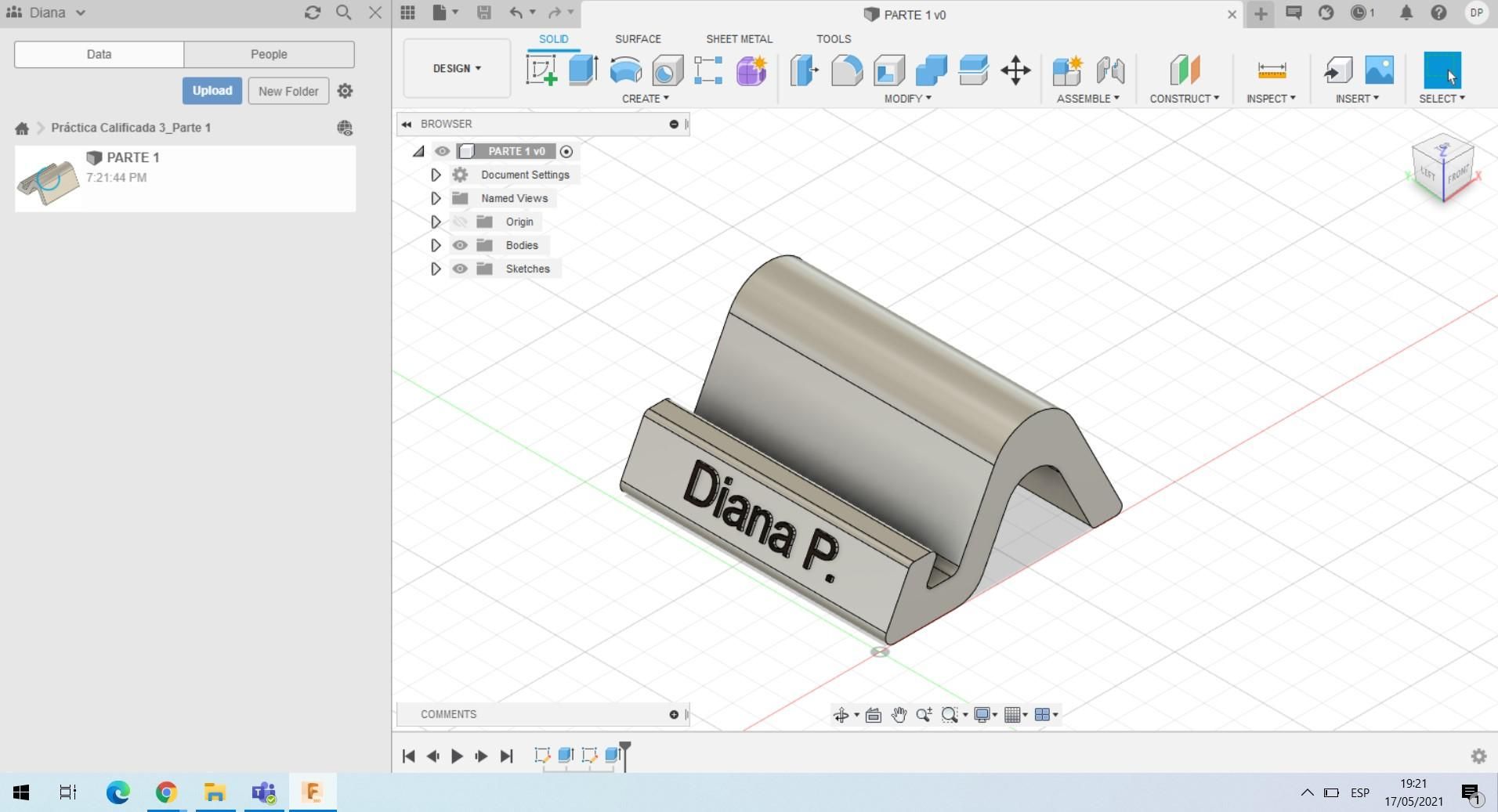Viewport: 1498px width, 812px height.
Task: Click the Insert Canvas image icon
Action: coord(1380,70)
